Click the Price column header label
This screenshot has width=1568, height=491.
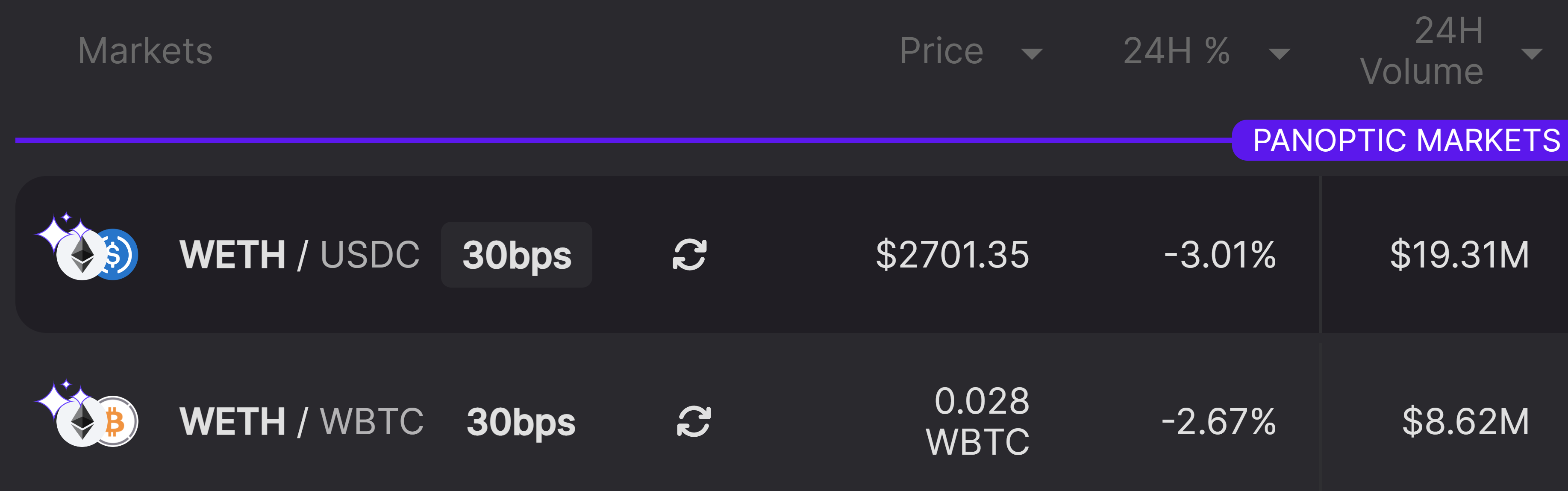click(x=941, y=51)
